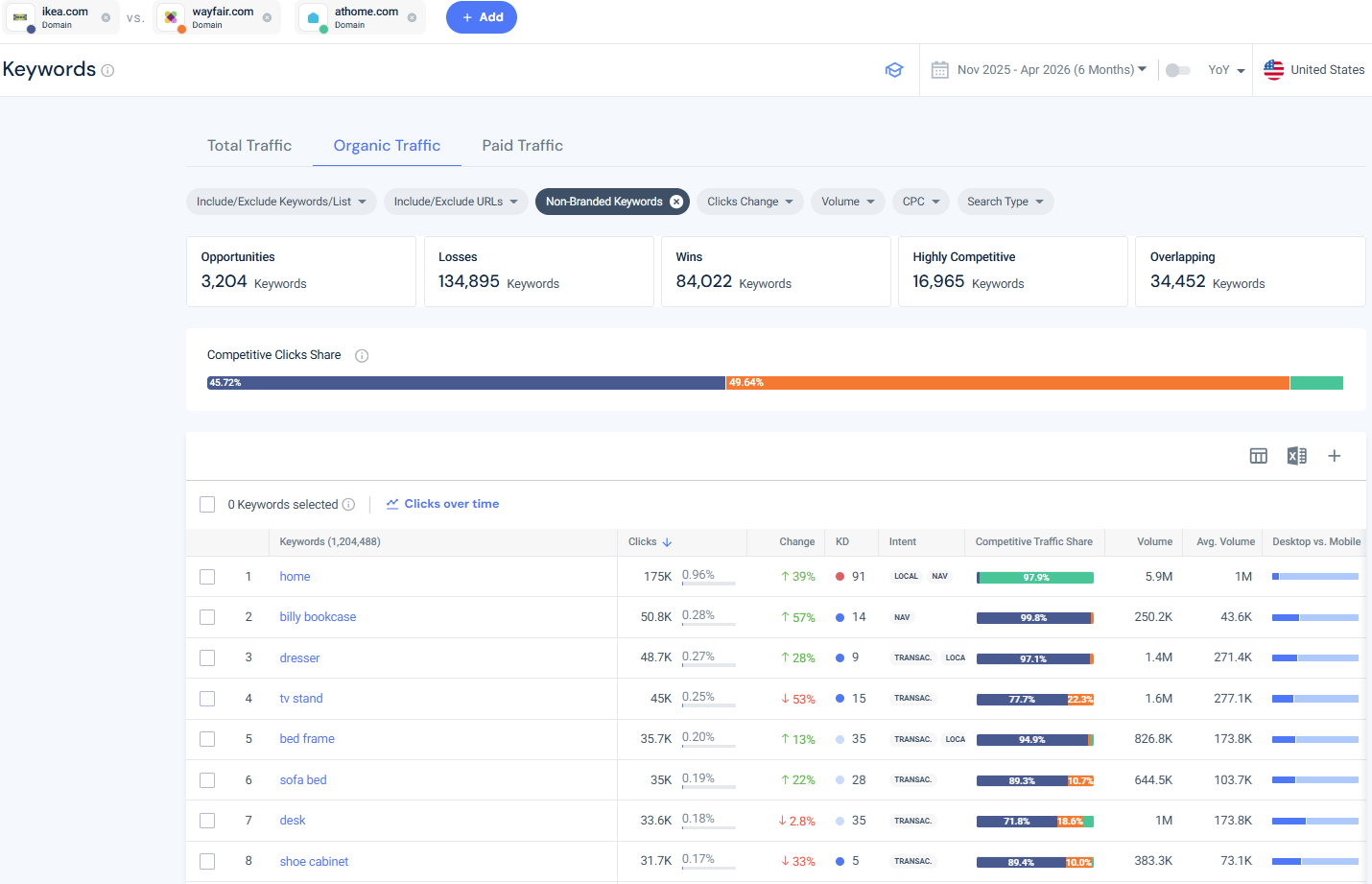Screen dimensions: 1372x884
Task: Click the plus icon above table
Action: pos(1334,456)
